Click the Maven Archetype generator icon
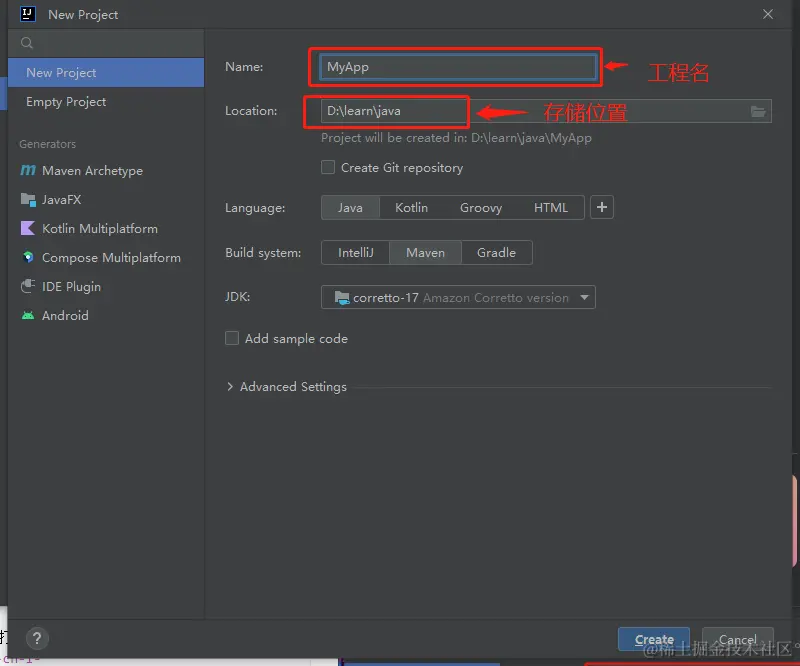The height and width of the screenshot is (666, 800). point(28,170)
